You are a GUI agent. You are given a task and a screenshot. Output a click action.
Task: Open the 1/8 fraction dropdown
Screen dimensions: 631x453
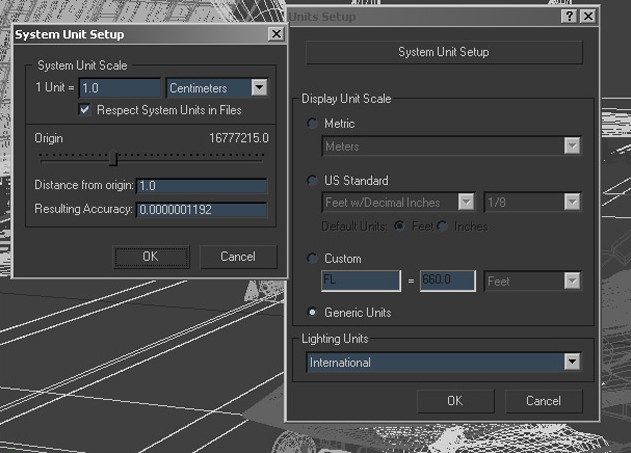pyautogui.click(x=572, y=202)
